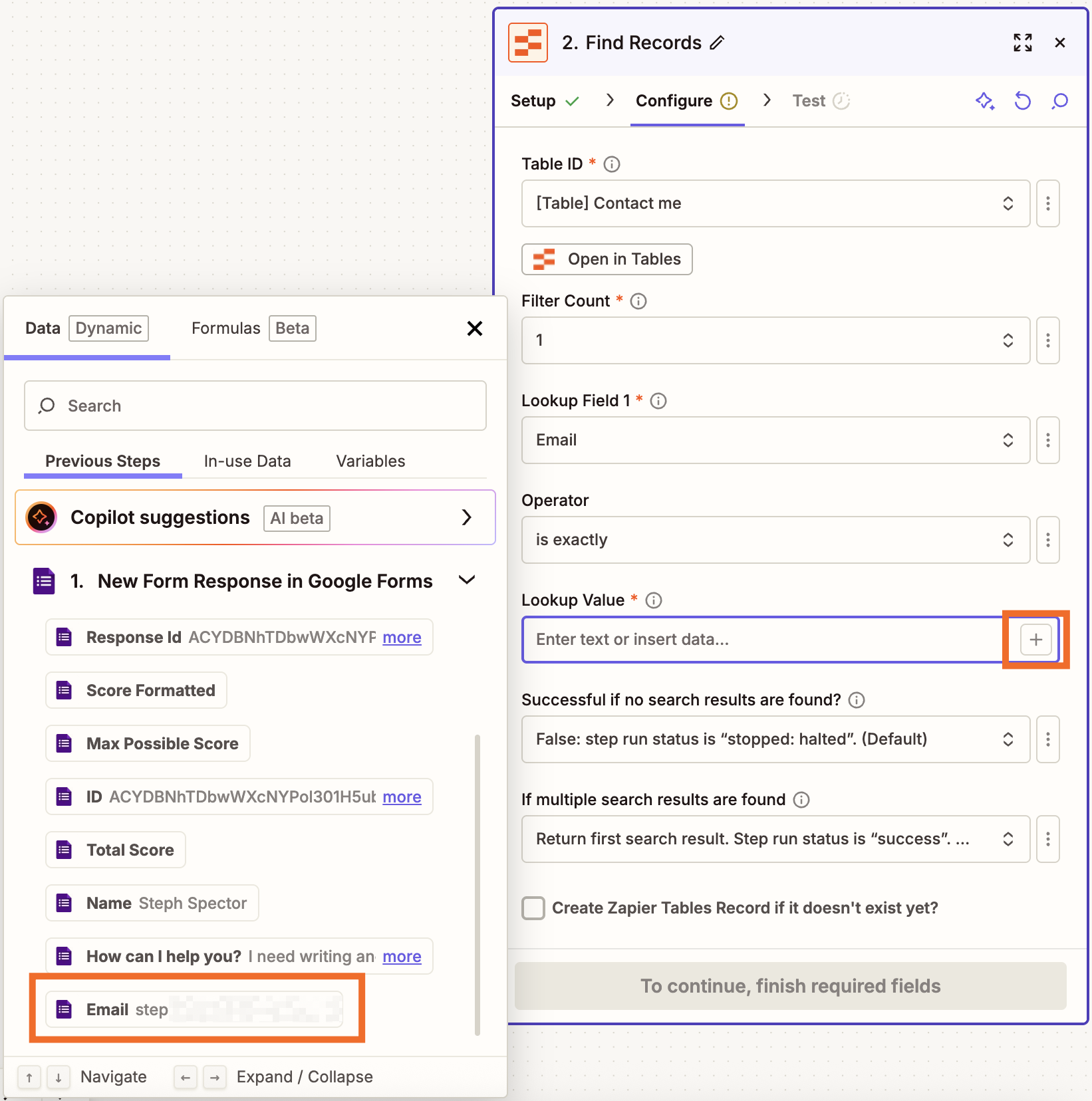The image size is (1092, 1101).
Task: Click the pencil icon to rename Find Records
Action: (x=717, y=43)
